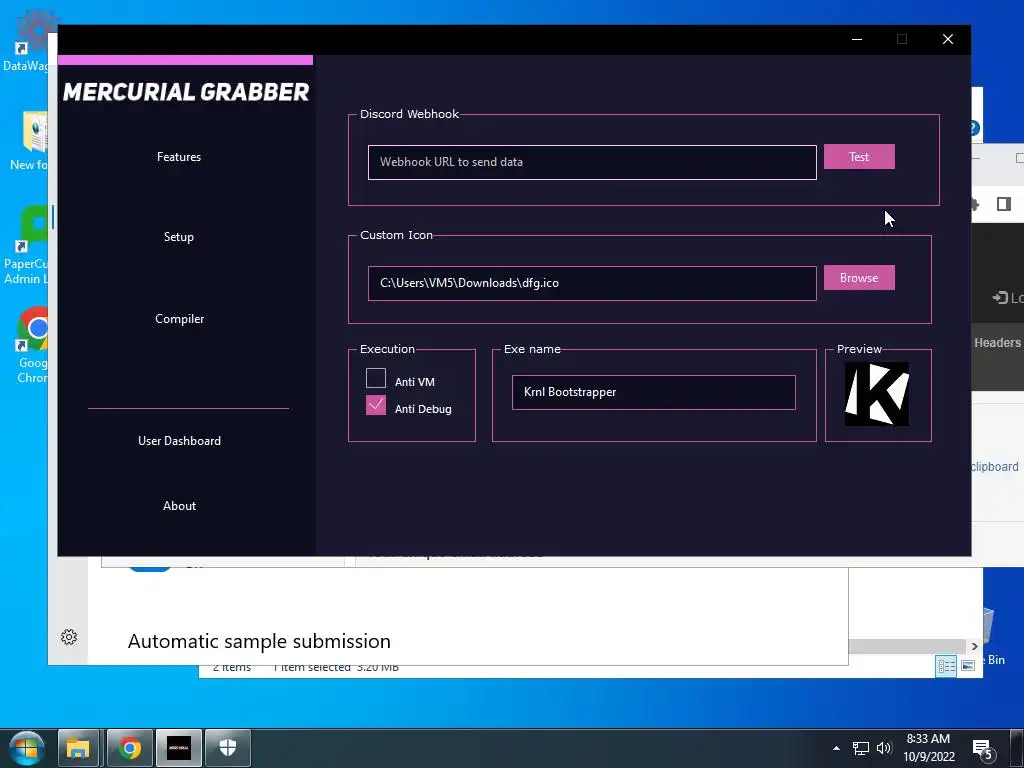Switch Explorer to large icons view
Viewport: 1024px width, 768px height.
click(x=968, y=665)
